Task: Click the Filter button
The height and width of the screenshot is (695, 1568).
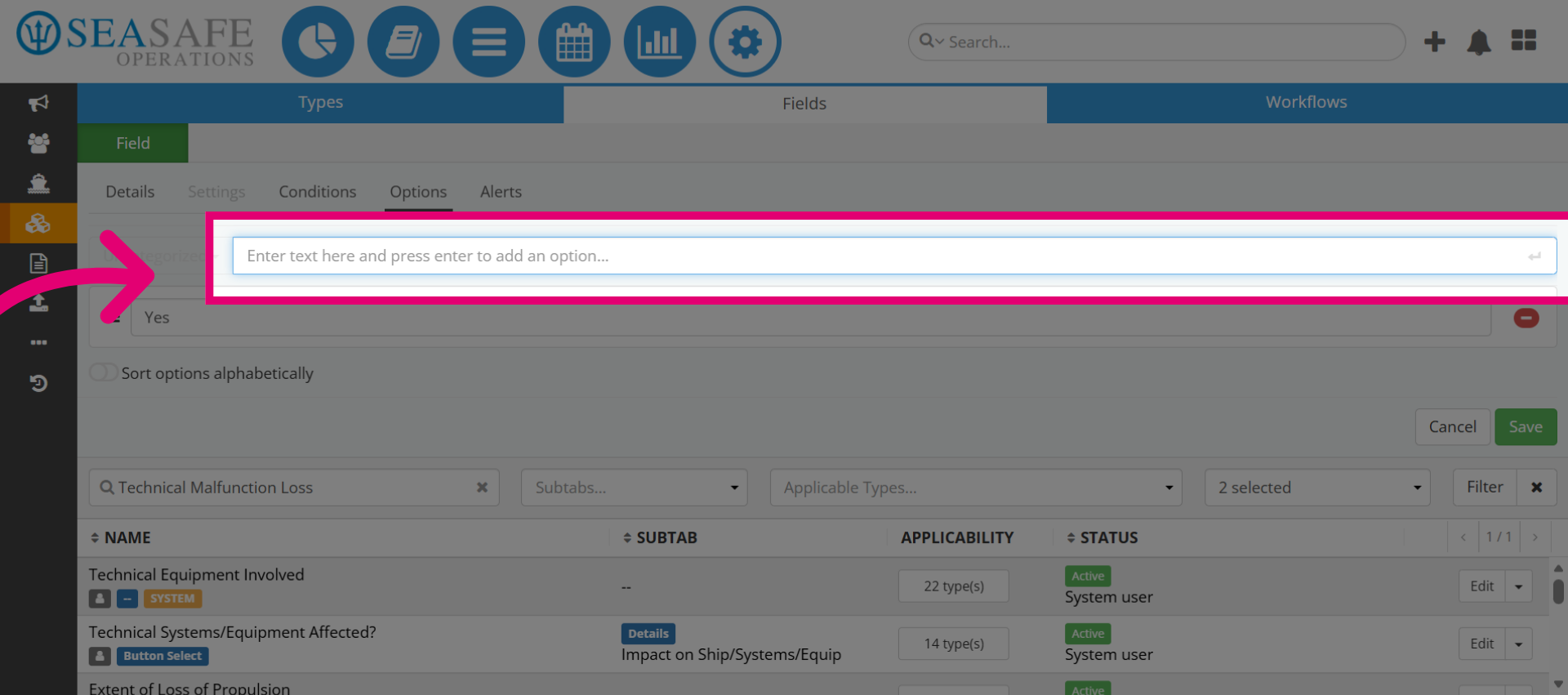Action: 1485,488
